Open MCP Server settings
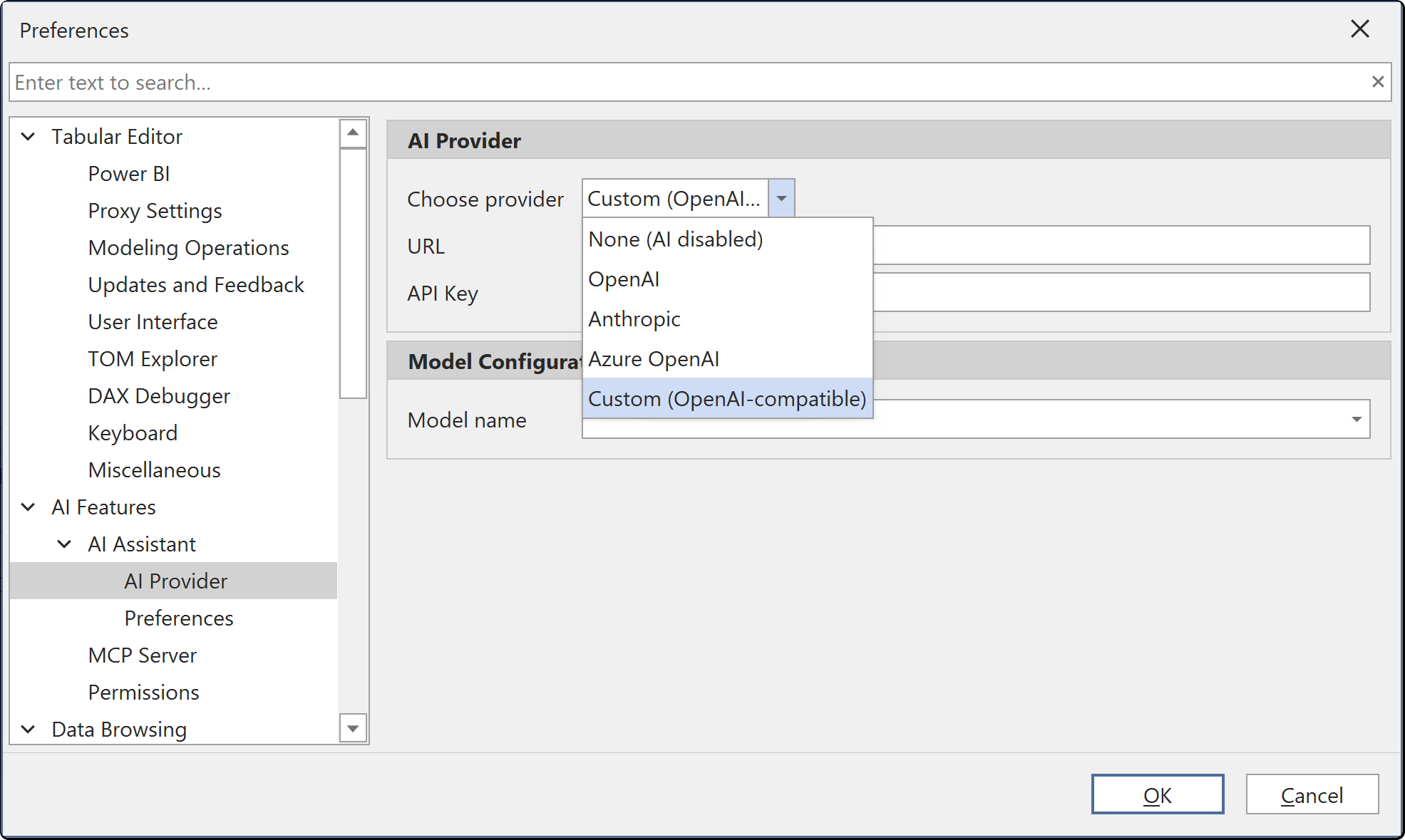The image size is (1405, 840). coord(142,655)
